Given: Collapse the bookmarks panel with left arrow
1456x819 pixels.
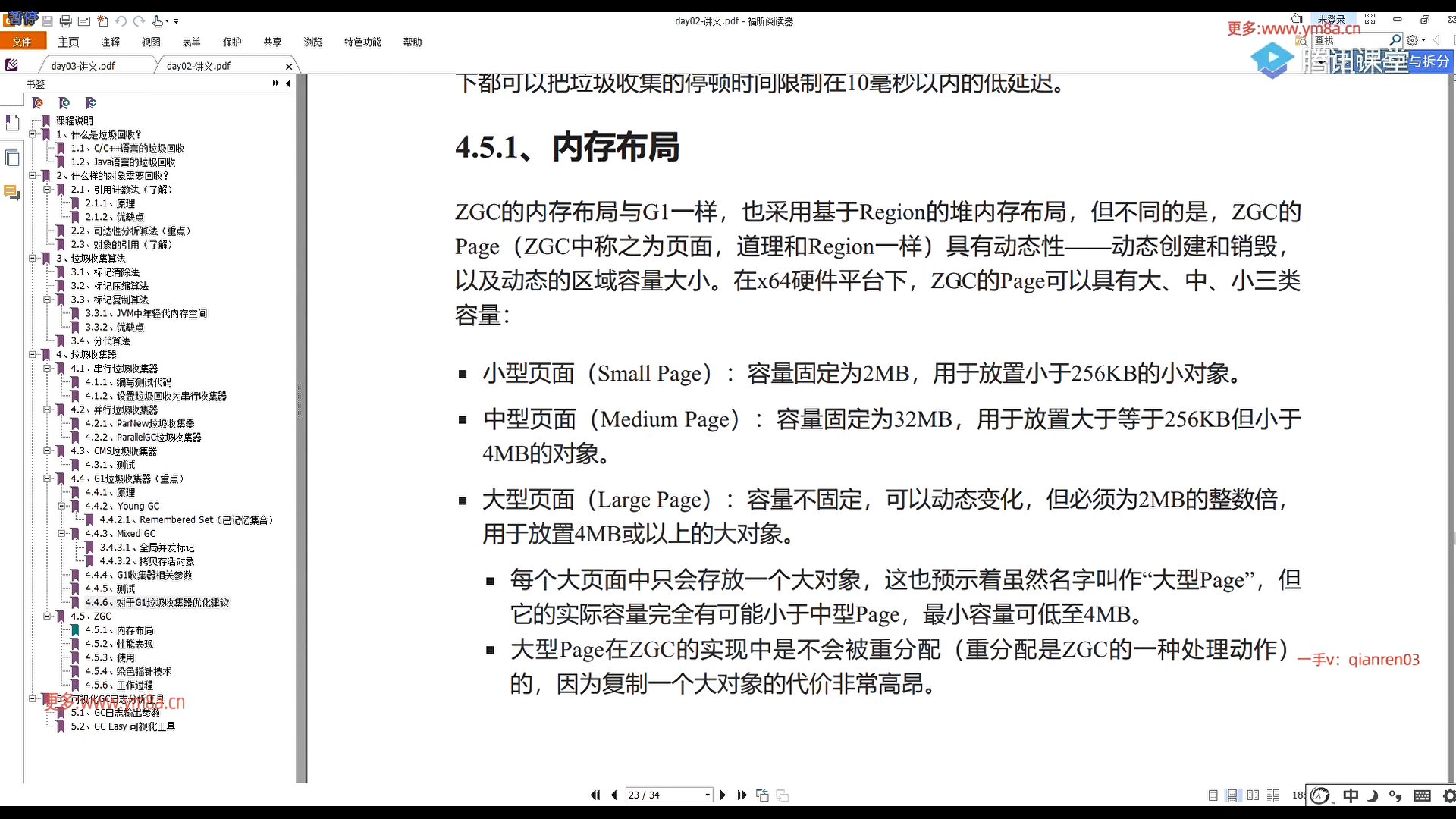Looking at the screenshot, I should [288, 83].
